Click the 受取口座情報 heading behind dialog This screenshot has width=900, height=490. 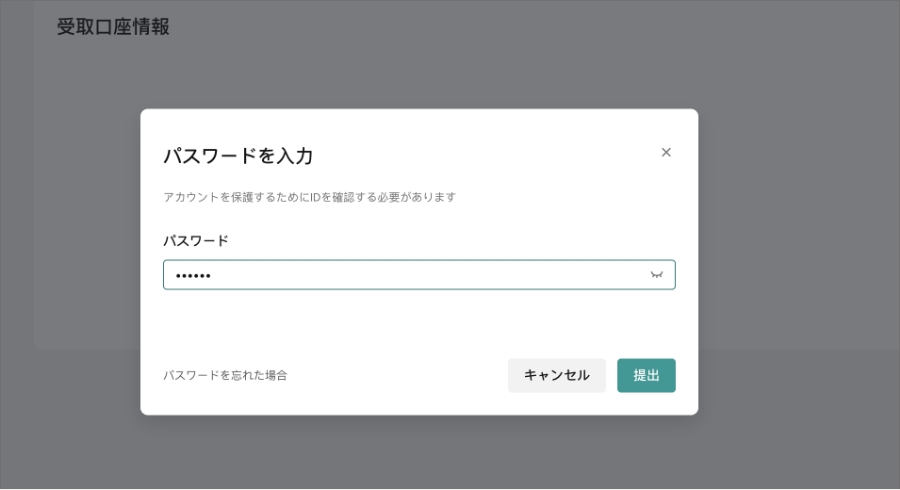tap(113, 27)
